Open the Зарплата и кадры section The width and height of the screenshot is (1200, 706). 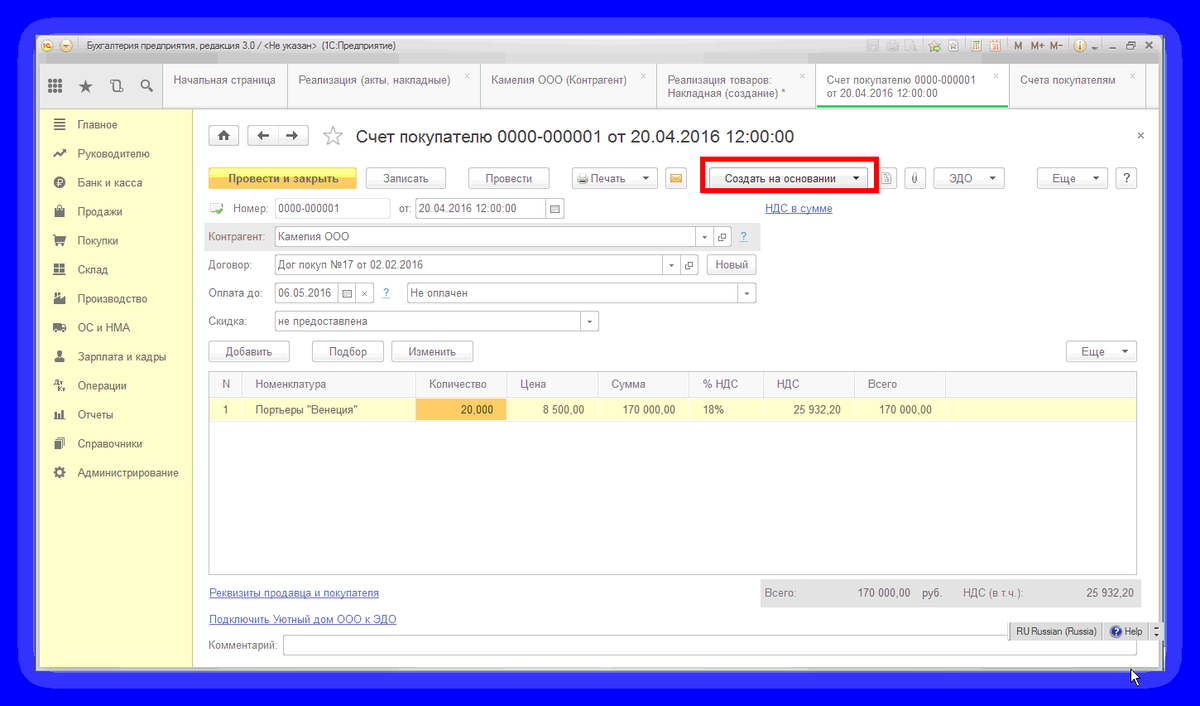(122, 357)
